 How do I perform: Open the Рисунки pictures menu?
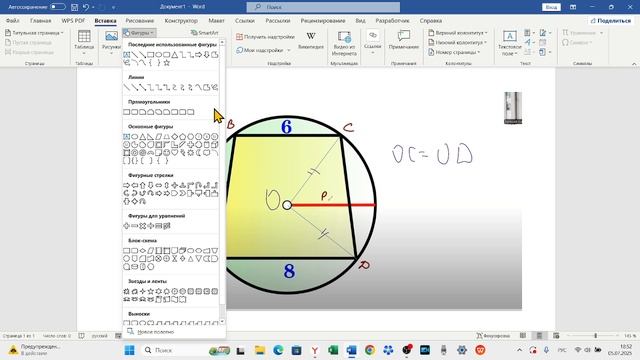click(111, 42)
